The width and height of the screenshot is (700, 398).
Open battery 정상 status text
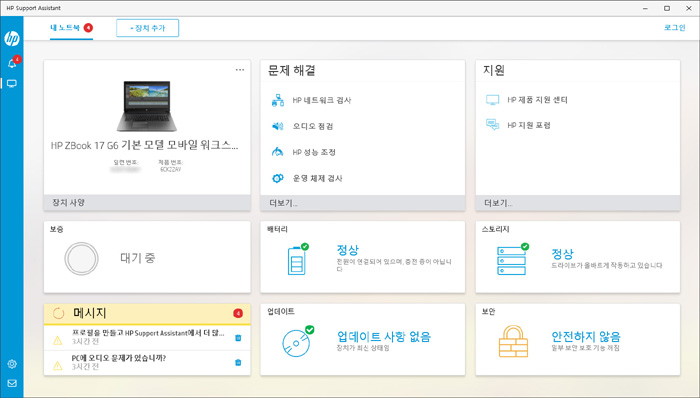347,250
